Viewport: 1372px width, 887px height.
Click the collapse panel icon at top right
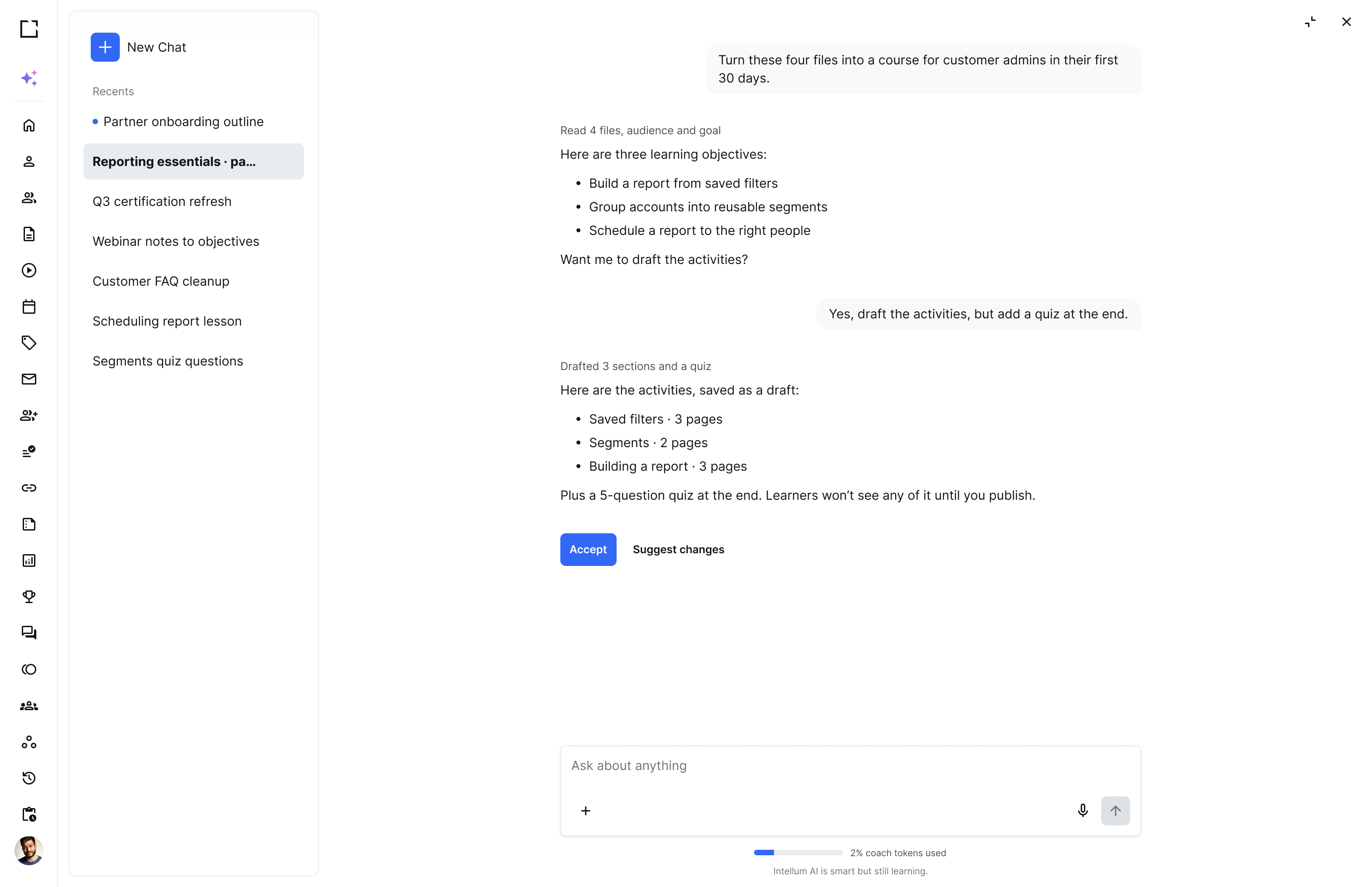point(1310,22)
